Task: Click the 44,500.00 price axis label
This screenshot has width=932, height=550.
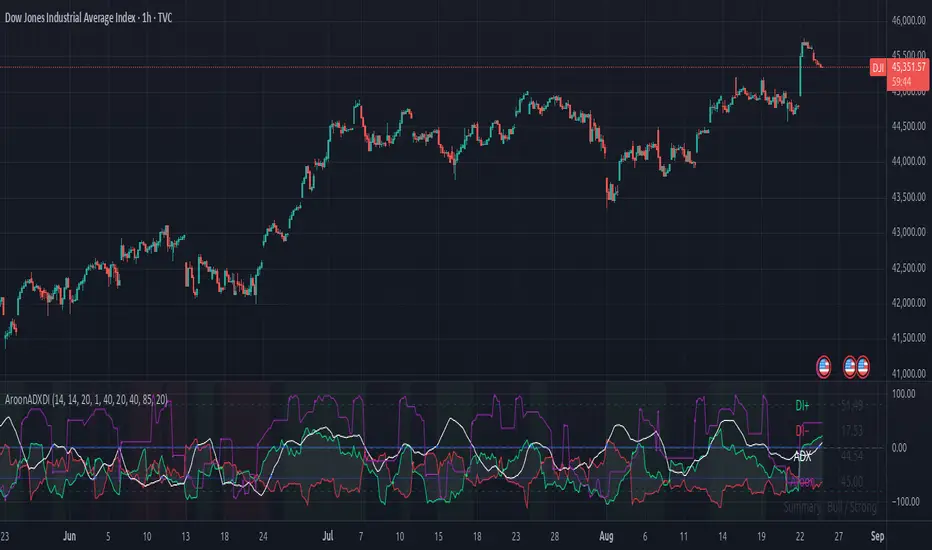Action: (x=908, y=126)
